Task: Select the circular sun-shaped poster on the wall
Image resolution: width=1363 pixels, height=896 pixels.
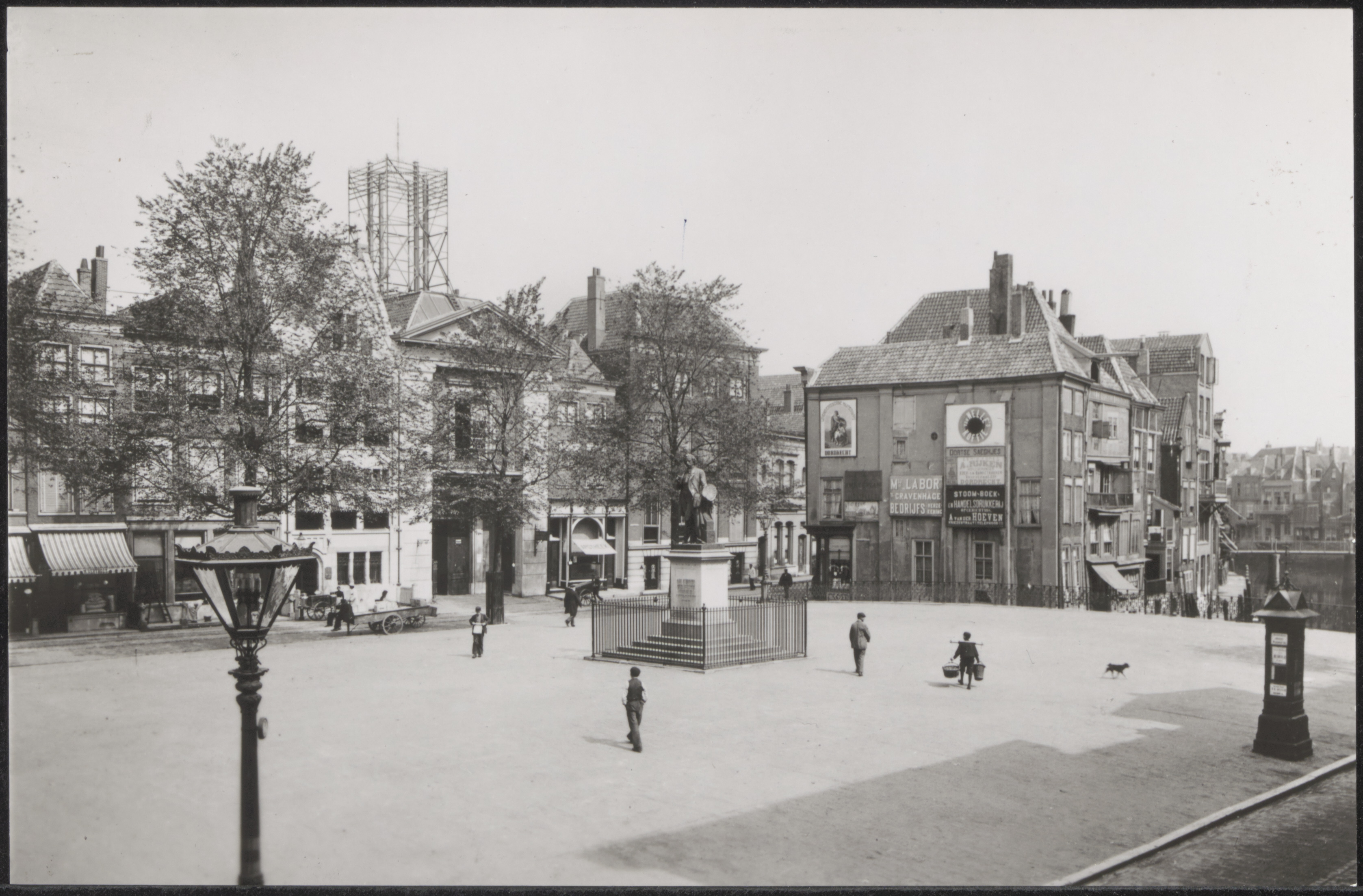Action: 975,424
